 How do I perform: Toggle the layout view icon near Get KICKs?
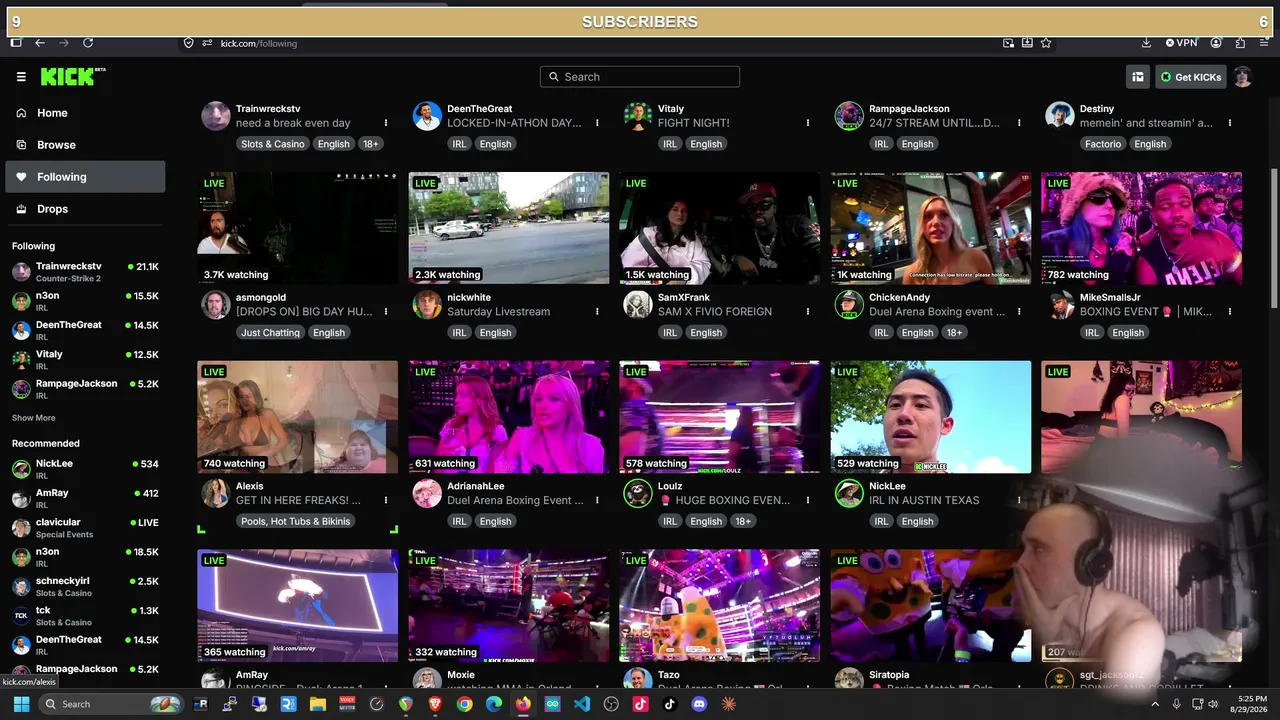(1138, 77)
